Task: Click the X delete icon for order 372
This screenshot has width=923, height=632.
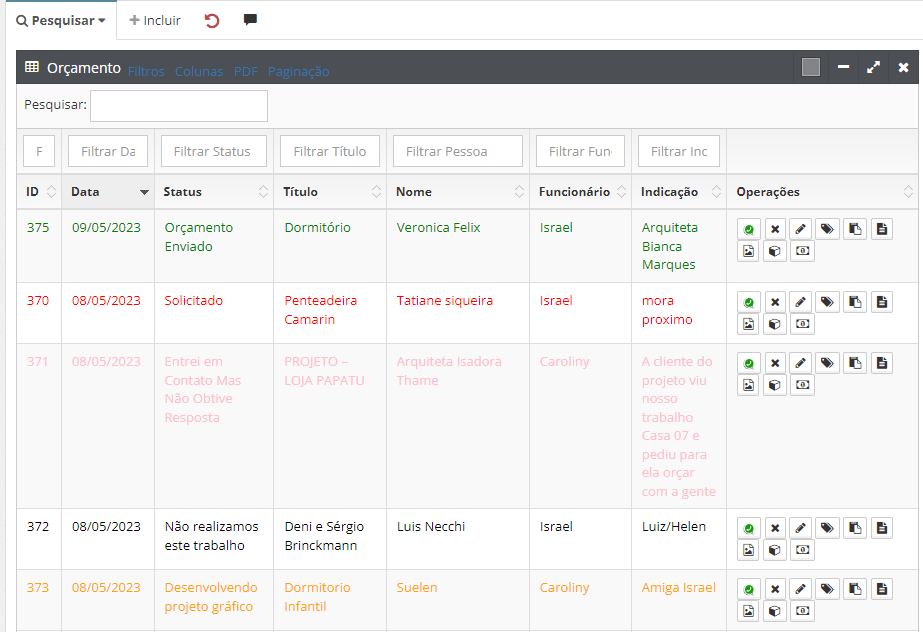Action: tap(775, 528)
